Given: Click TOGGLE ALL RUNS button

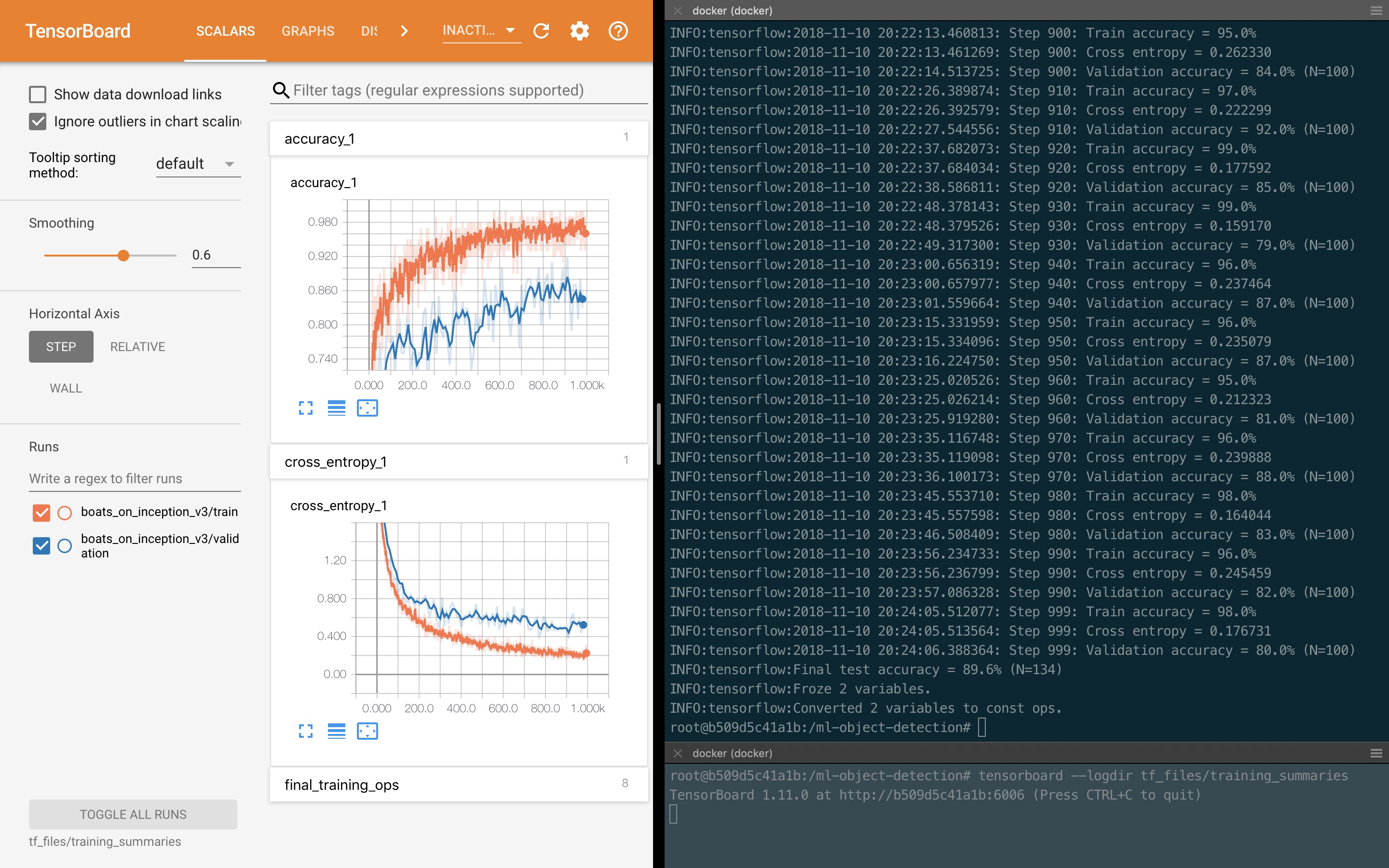Looking at the screenshot, I should (133, 814).
